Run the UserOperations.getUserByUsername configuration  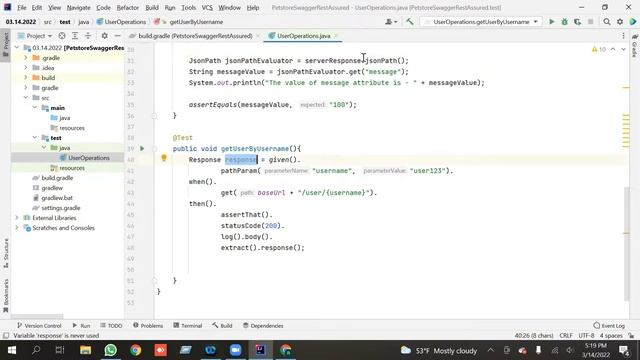[x=551, y=22]
